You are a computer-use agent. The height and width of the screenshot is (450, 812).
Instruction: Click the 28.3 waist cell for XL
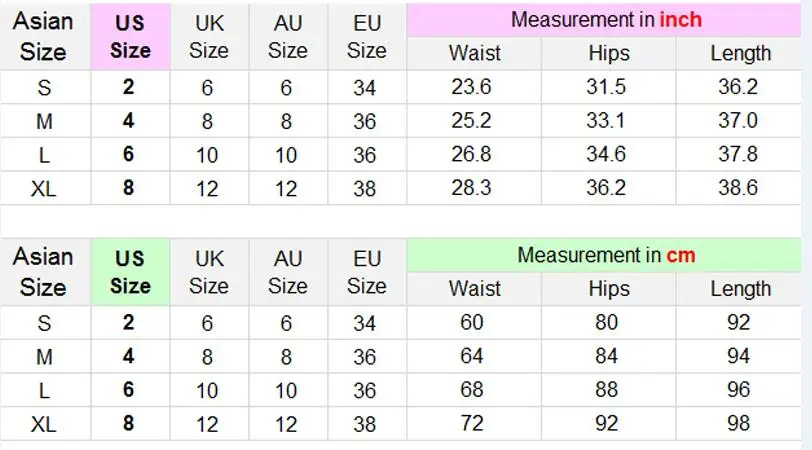472,187
